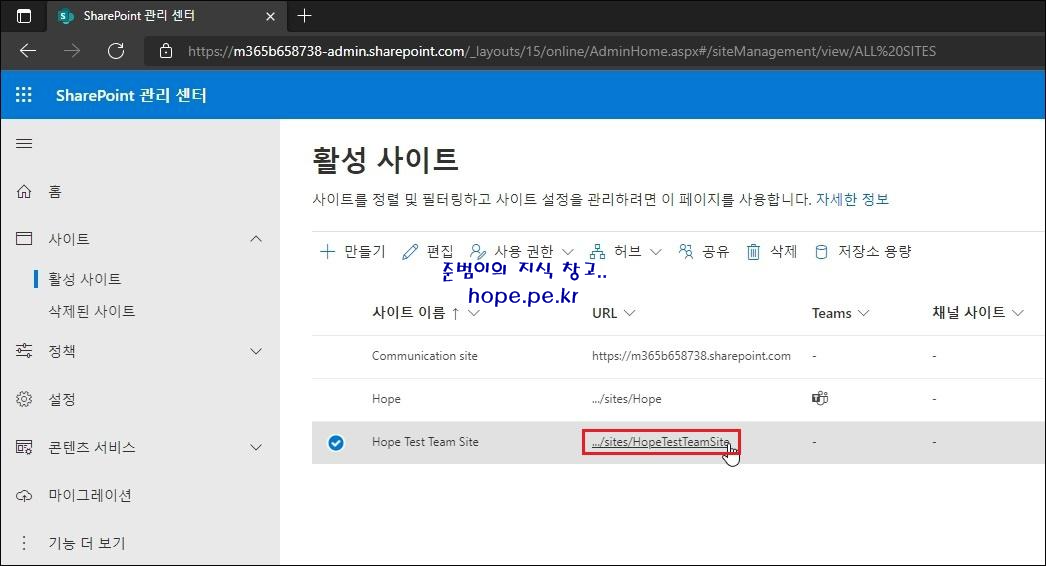Open the Channel sites (채널 사이트) column dropdown

coord(1017,313)
